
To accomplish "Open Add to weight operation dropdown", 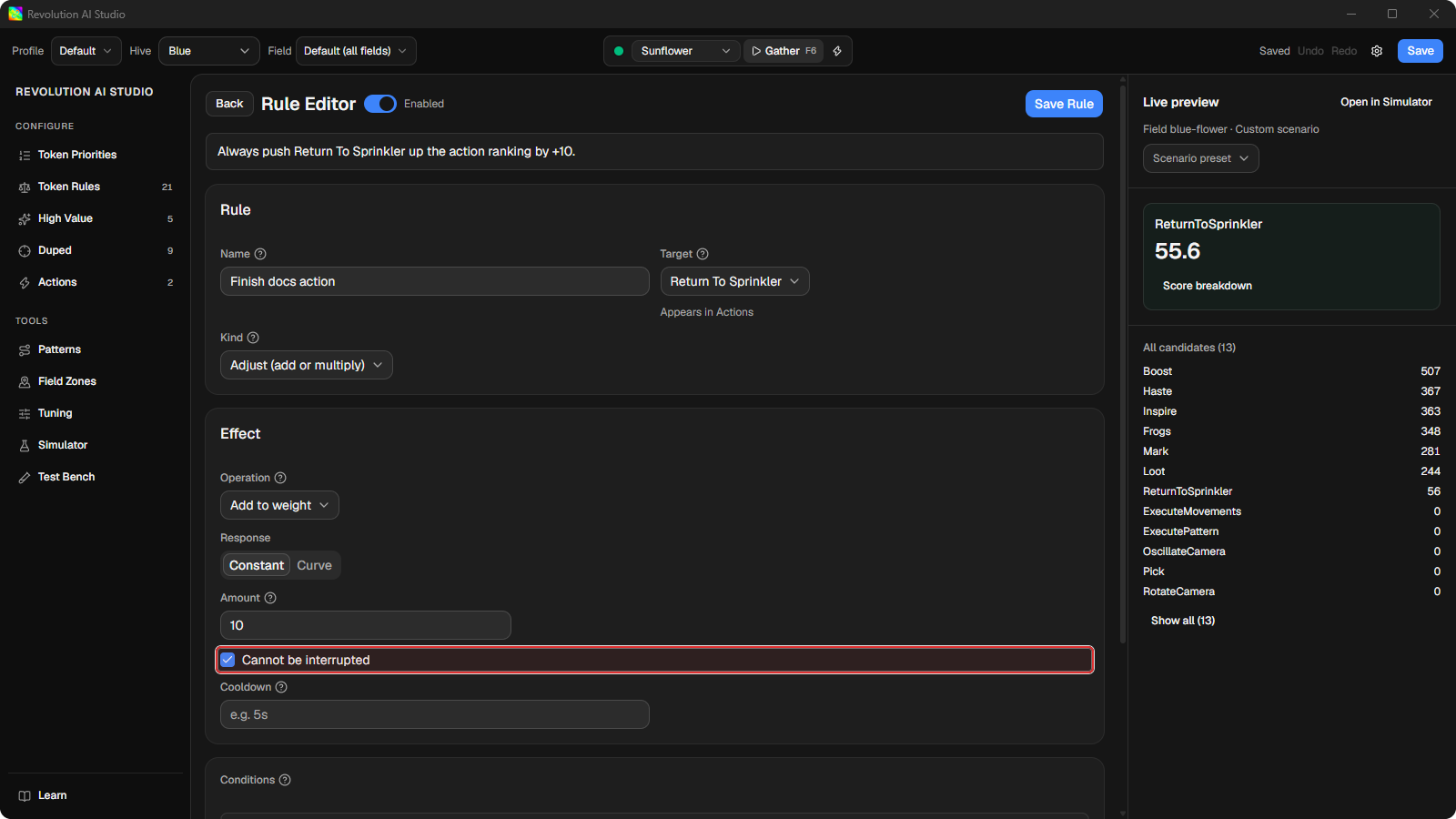I will (x=279, y=505).
